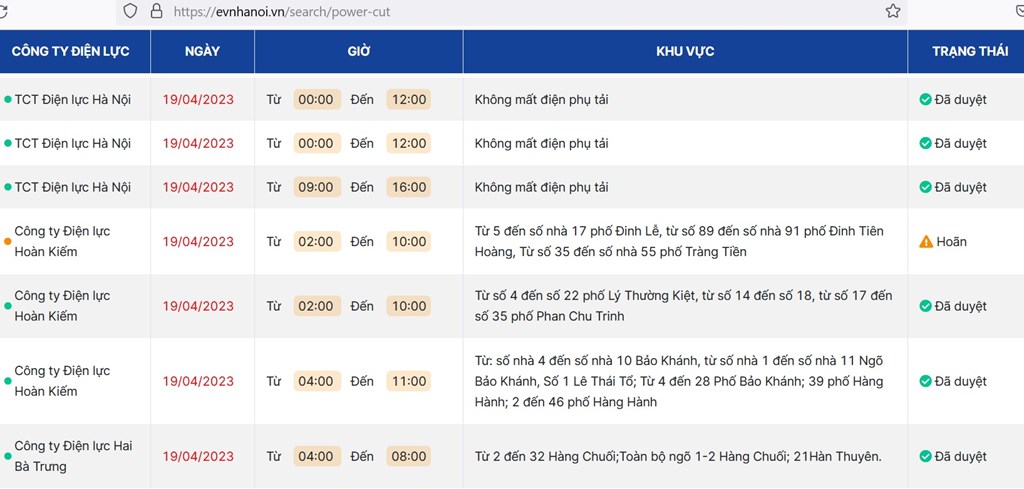Select the NGÀY column header
The image size is (1024, 489).
click(x=202, y=52)
